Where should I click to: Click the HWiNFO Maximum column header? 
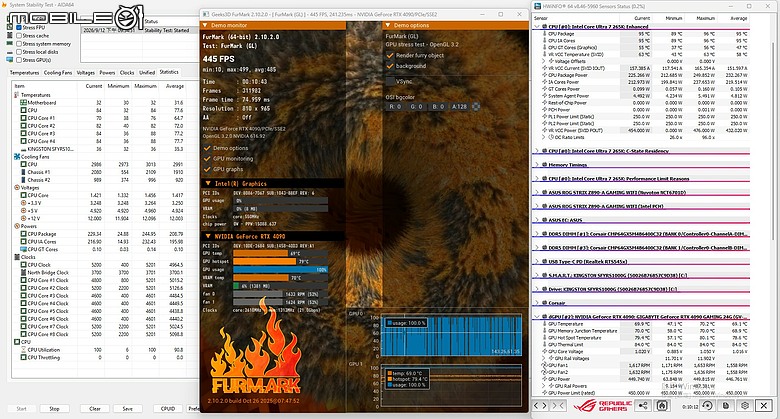point(706,18)
